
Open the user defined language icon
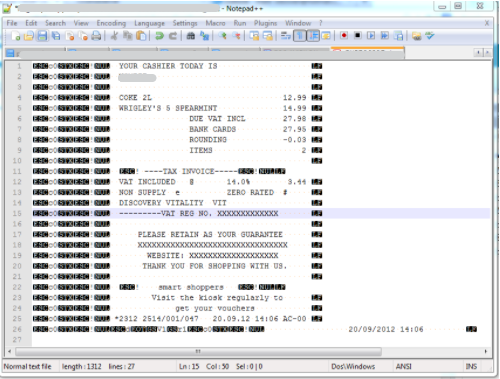(x=326, y=36)
